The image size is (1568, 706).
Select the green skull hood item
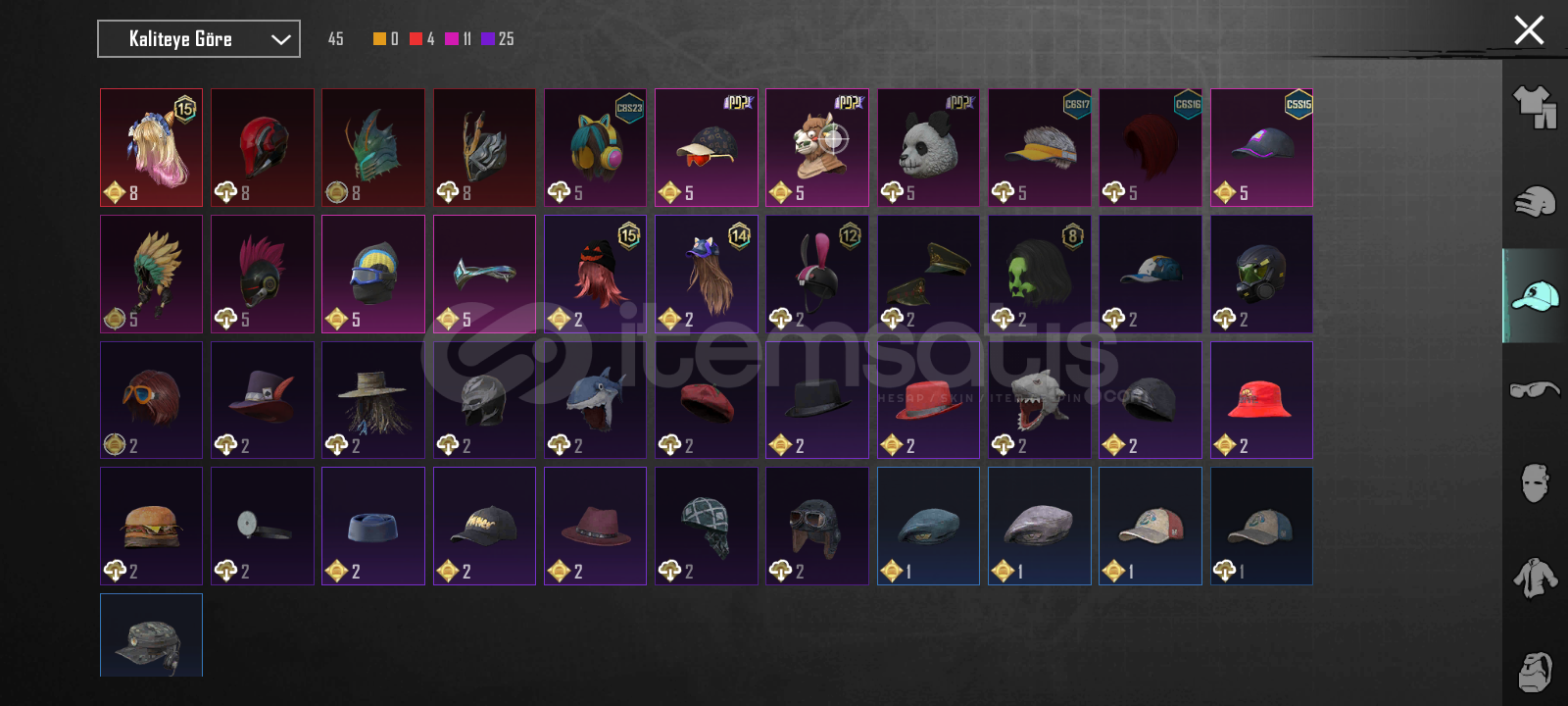[1039, 275]
